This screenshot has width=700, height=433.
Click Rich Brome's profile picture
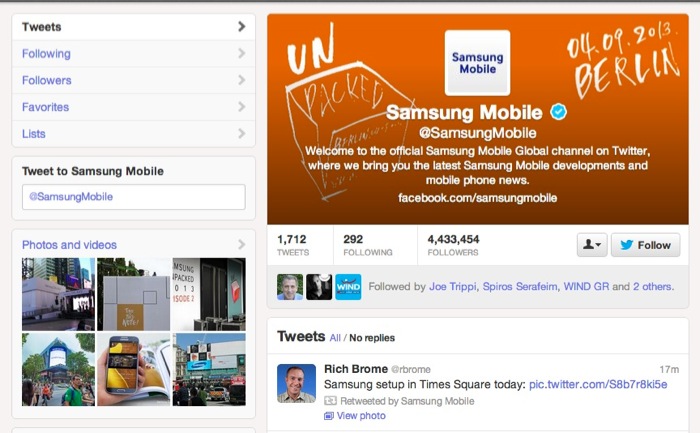tap(296, 383)
